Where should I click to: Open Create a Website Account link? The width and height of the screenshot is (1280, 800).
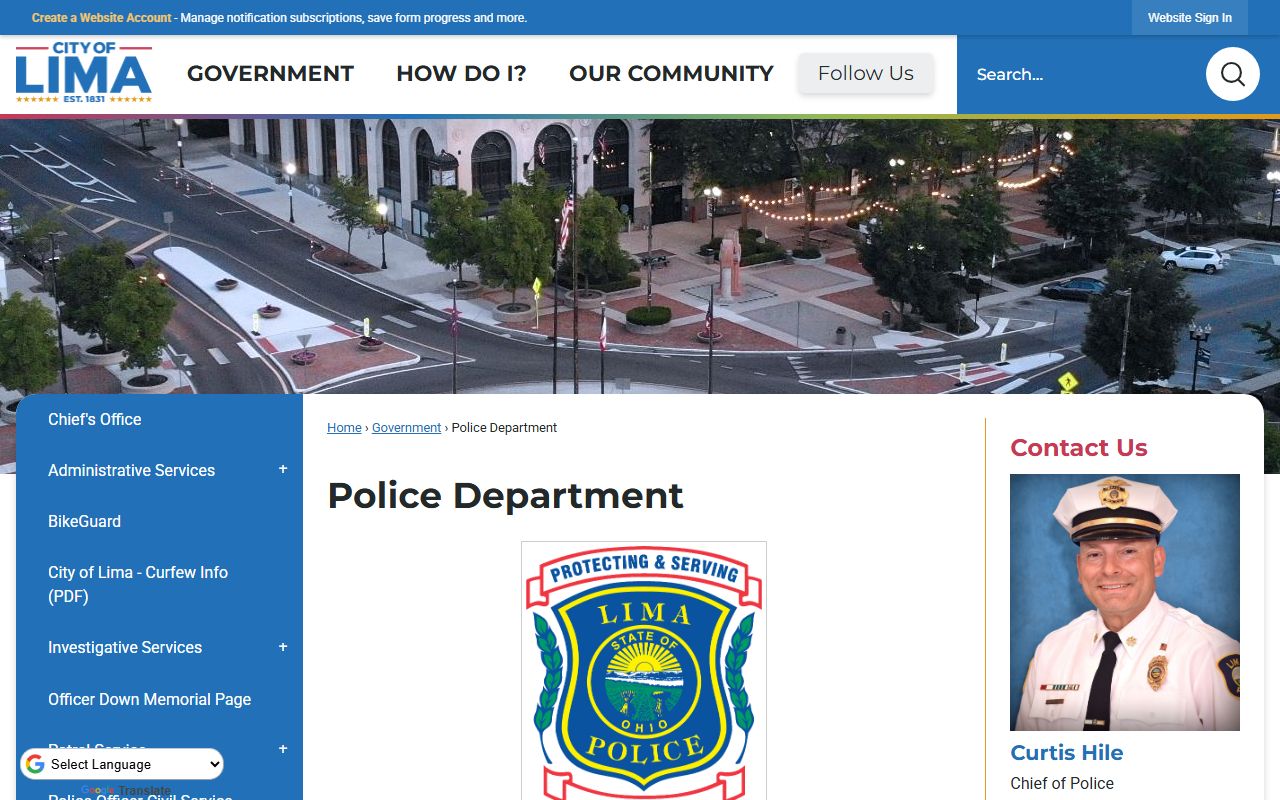point(102,18)
